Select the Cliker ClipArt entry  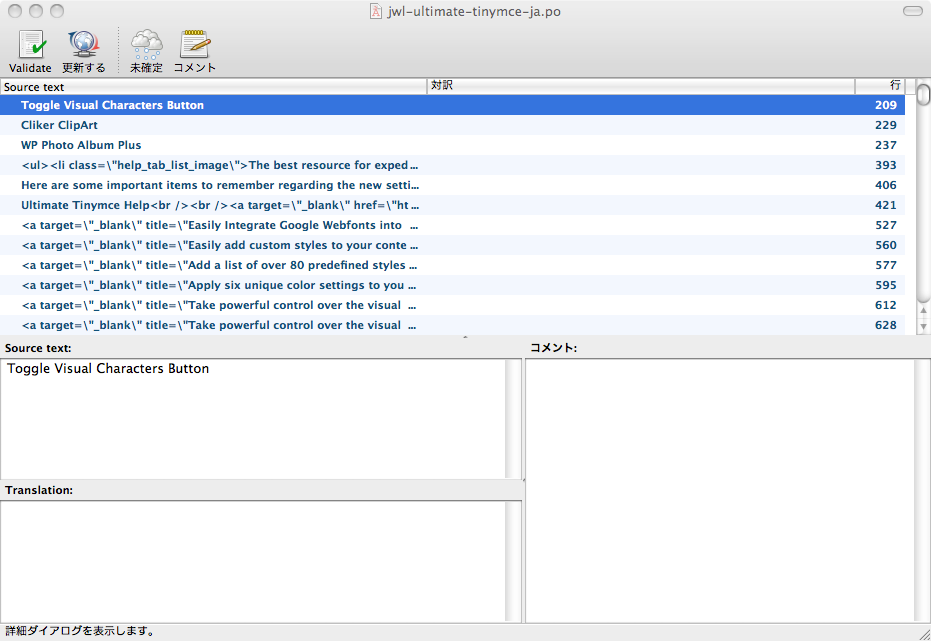(59, 125)
